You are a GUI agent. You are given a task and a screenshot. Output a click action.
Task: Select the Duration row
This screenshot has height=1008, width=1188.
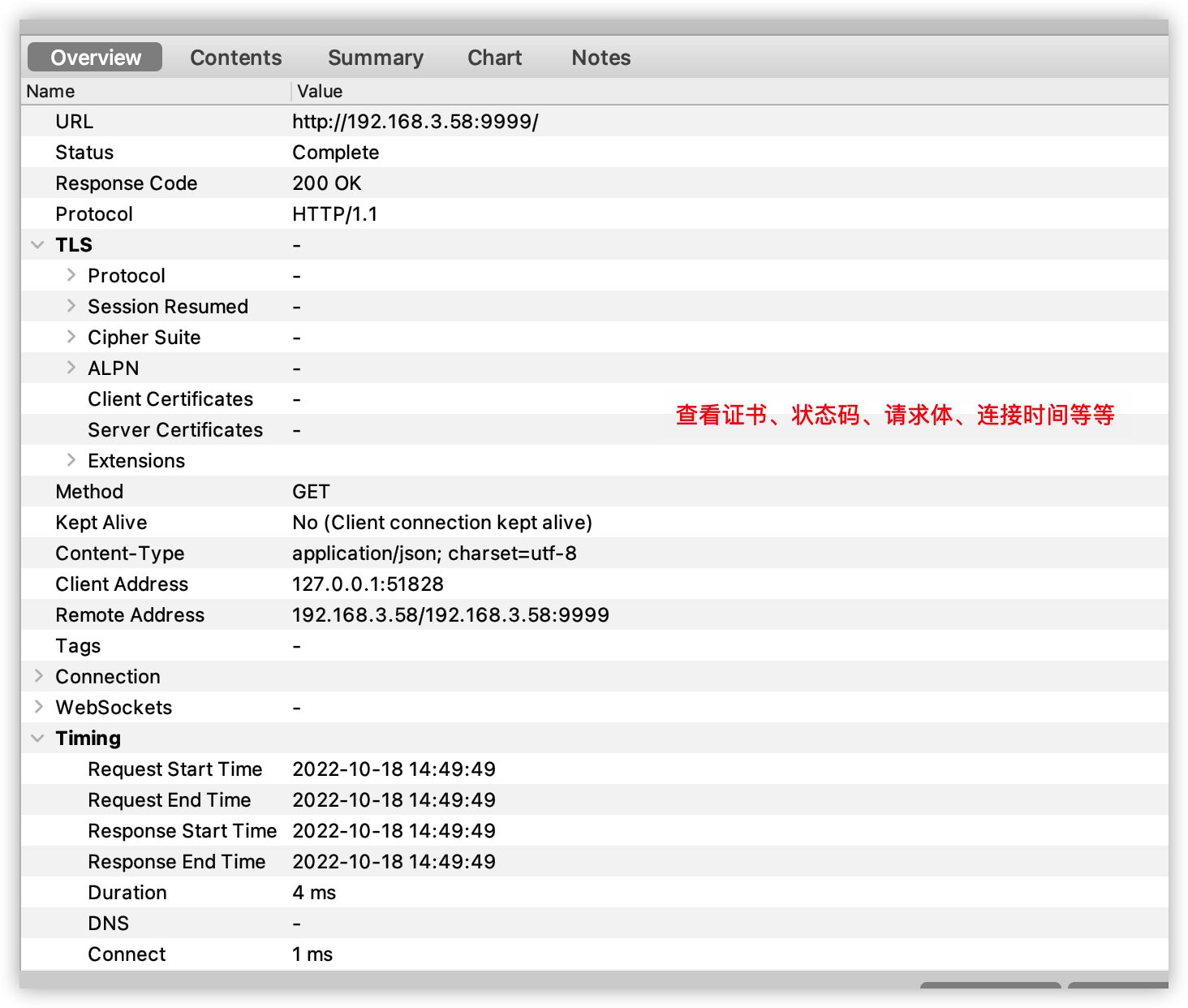point(594,892)
